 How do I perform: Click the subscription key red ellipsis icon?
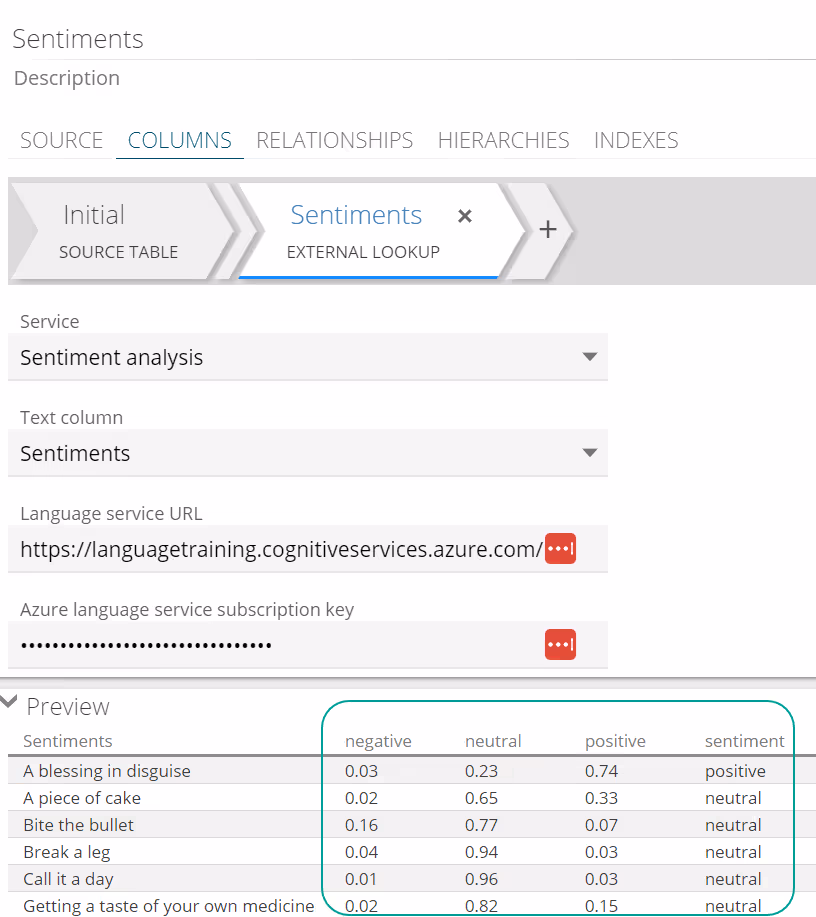pos(560,644)
